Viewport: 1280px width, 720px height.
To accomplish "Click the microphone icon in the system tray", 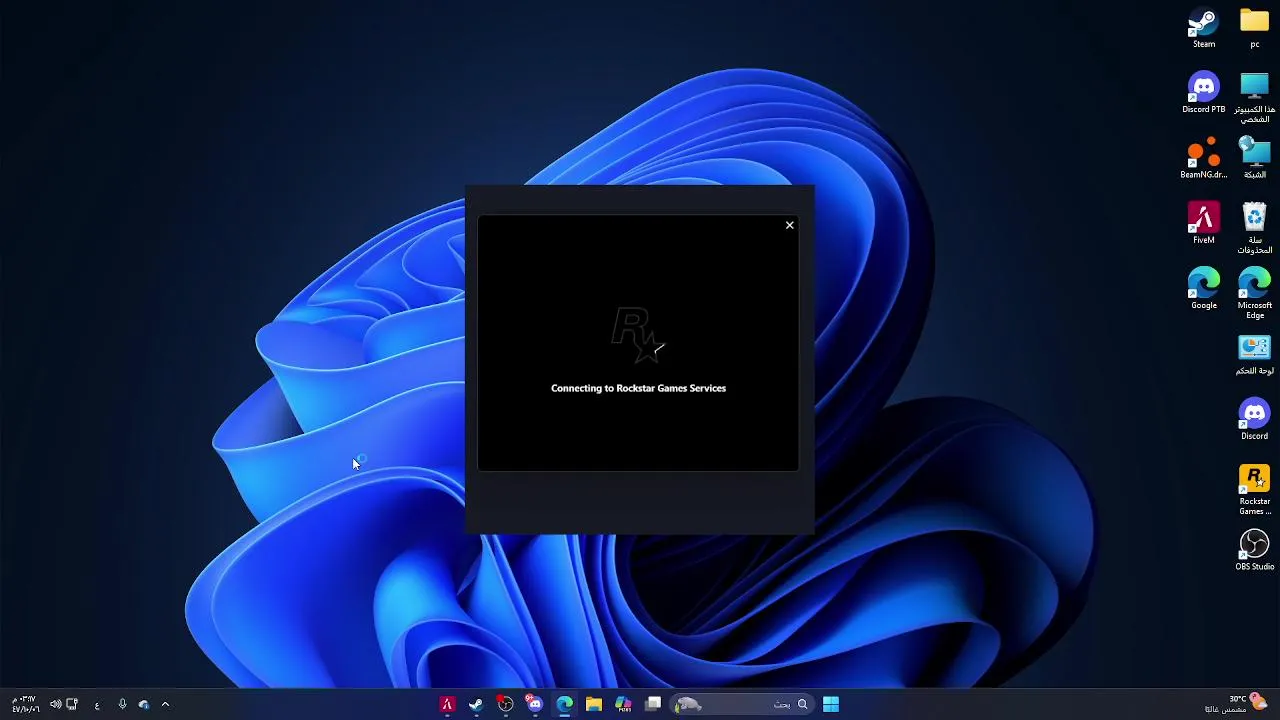I will click(122, 705).
